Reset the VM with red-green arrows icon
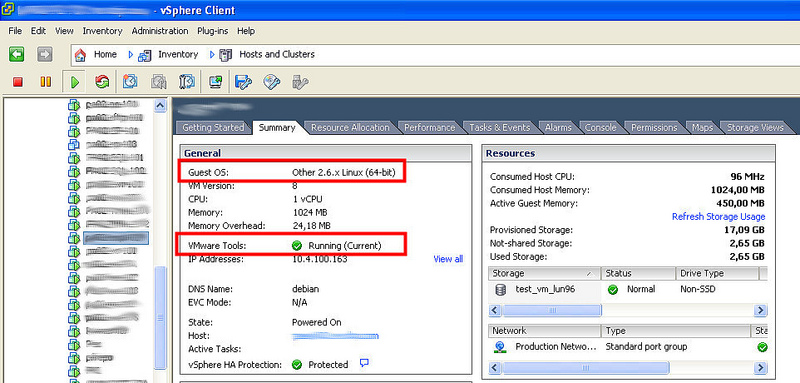Viewport: 800px width, 383px height. click(102, 82)
